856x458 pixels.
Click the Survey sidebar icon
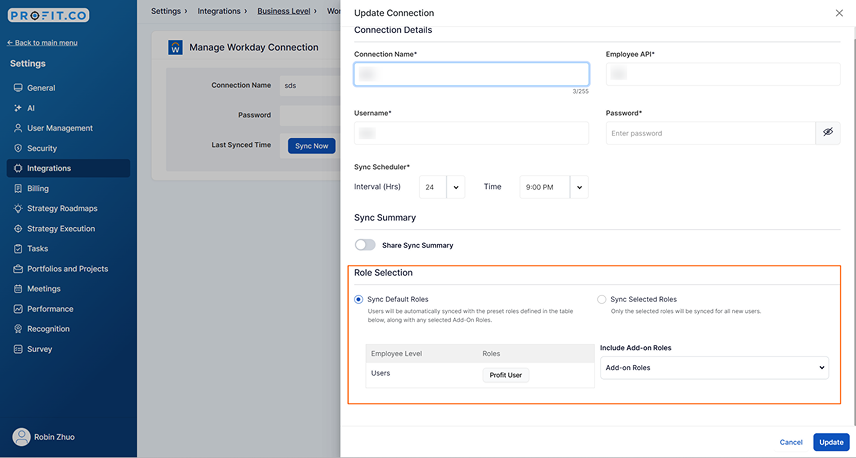click(x=18, y=349)
